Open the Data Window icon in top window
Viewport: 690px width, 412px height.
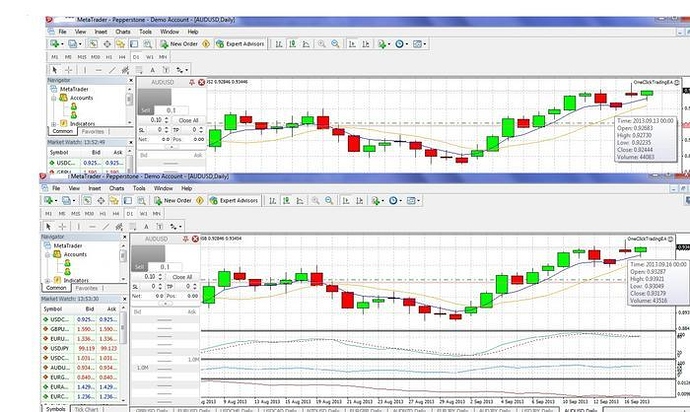click(107, 44)
